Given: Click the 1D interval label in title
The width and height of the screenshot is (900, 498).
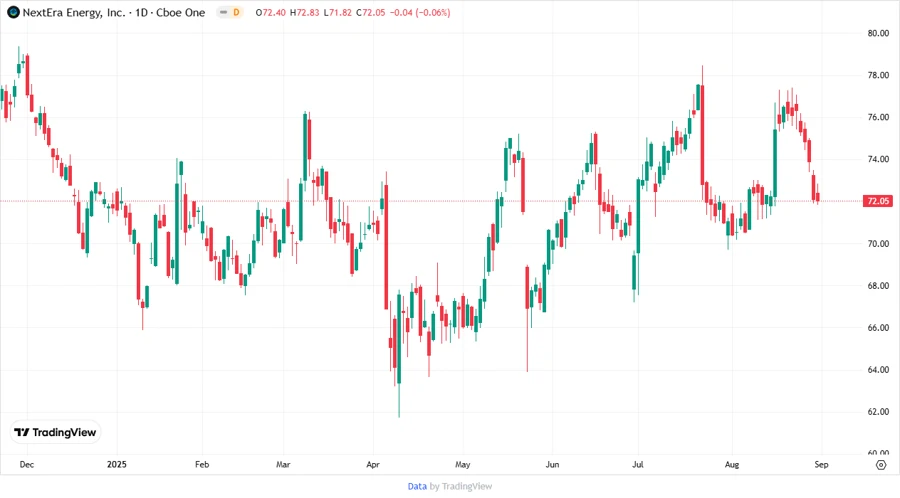Looking at the screenshot, I should (141, 12).
